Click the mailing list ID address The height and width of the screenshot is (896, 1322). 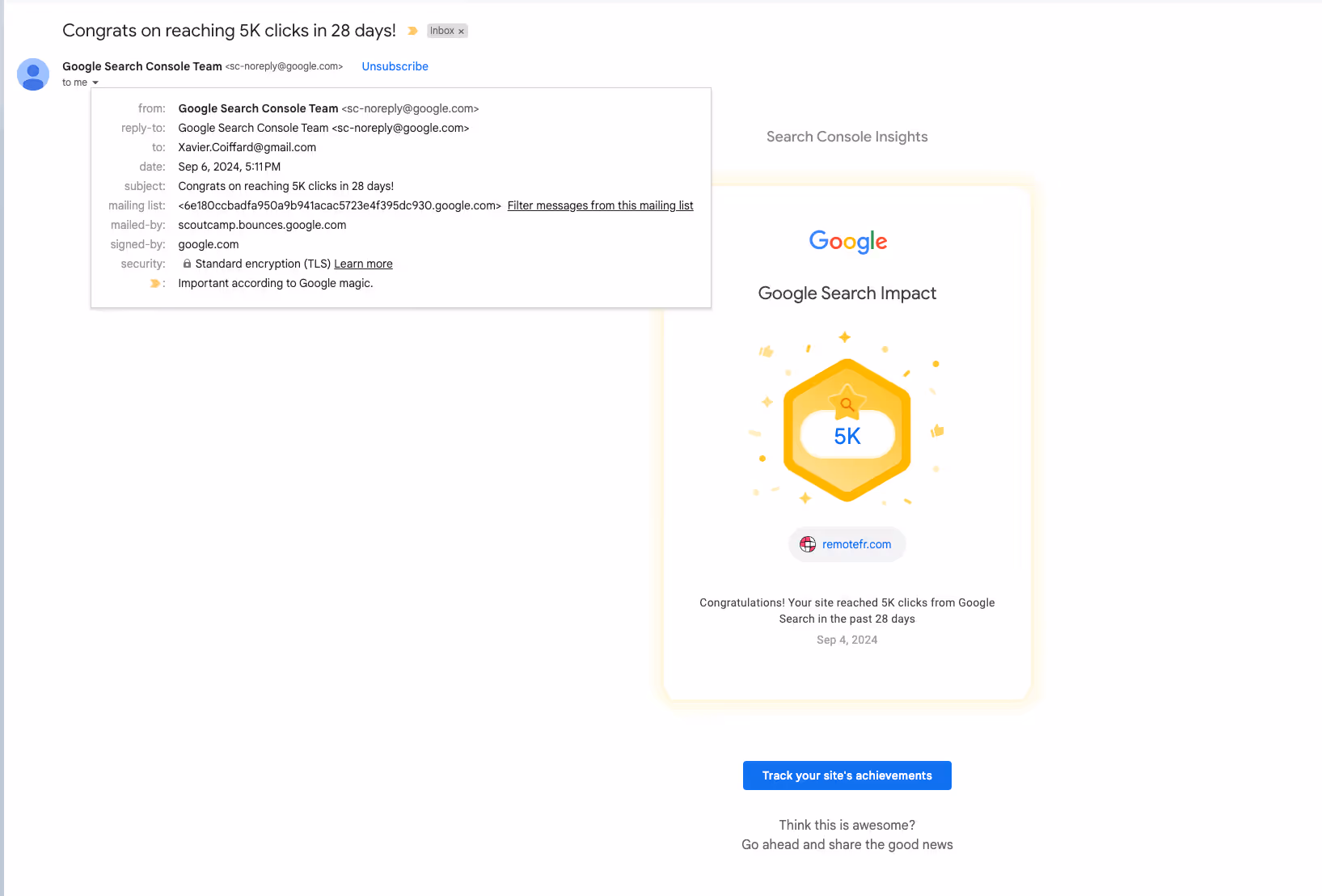coord(340,205)
